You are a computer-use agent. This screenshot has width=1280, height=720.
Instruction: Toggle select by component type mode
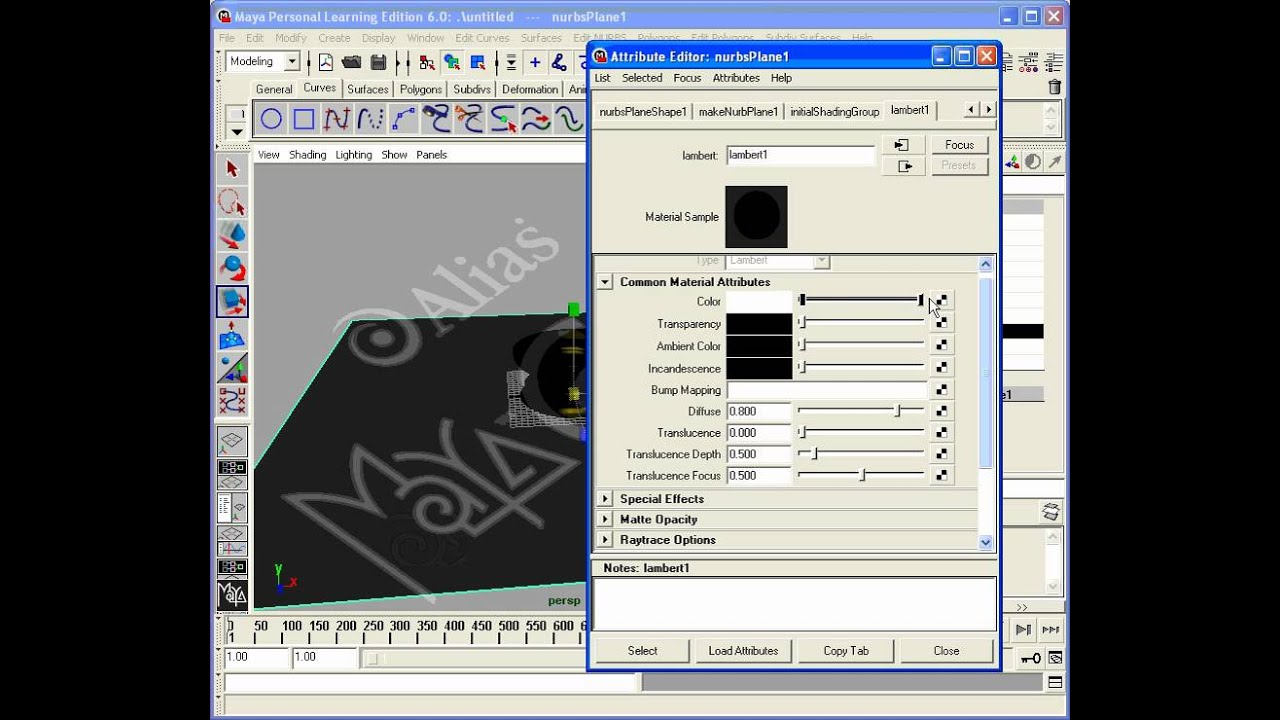coord(478,62)
